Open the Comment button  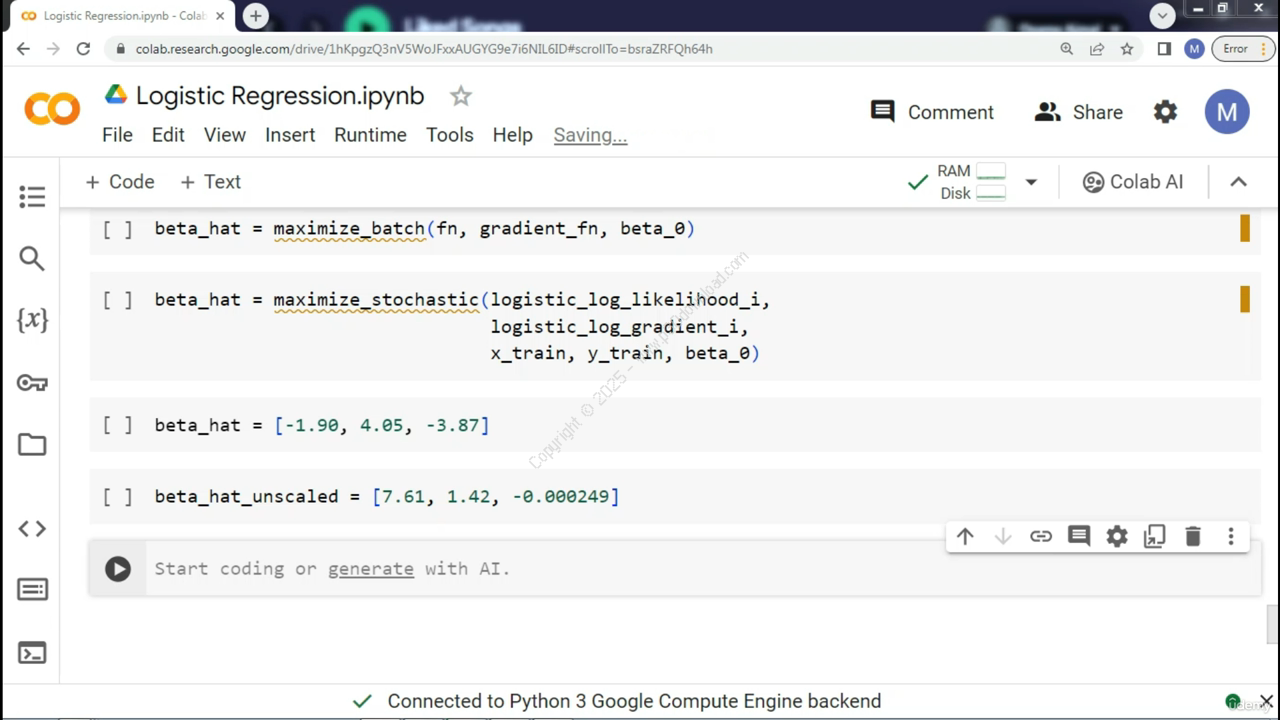point(932,112)
